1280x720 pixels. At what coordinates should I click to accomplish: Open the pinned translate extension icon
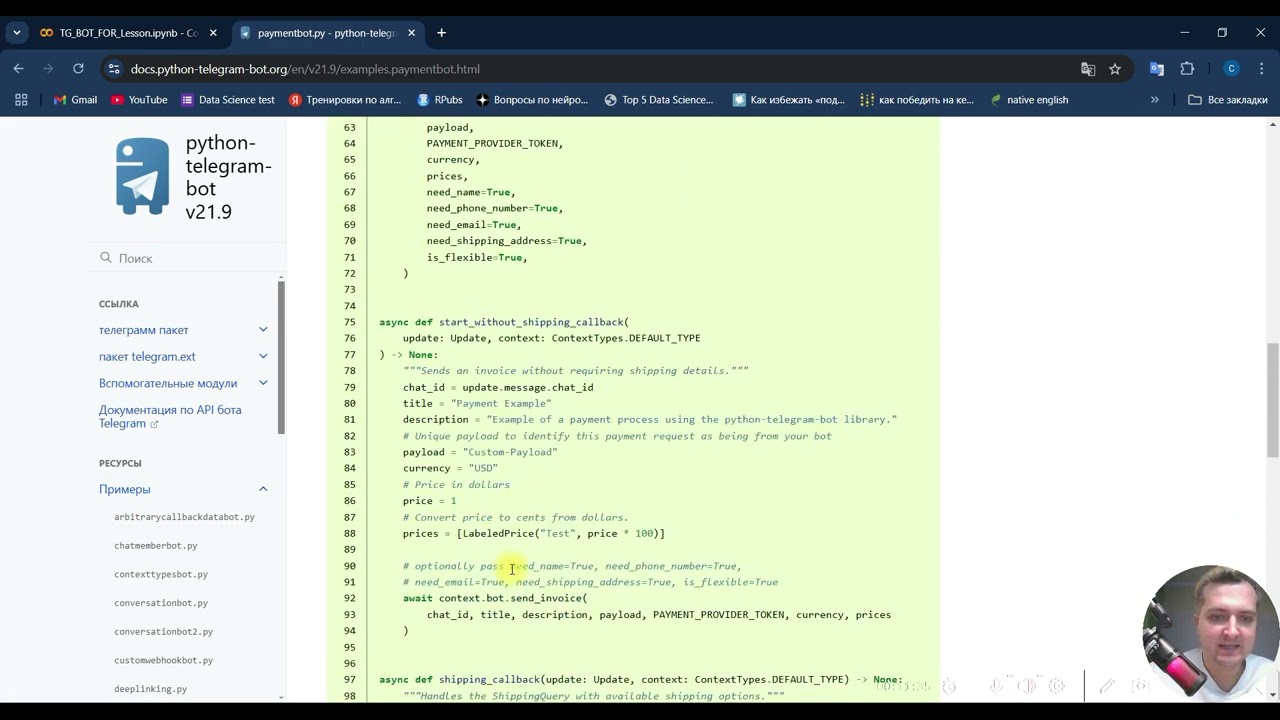pos(1157,69)
